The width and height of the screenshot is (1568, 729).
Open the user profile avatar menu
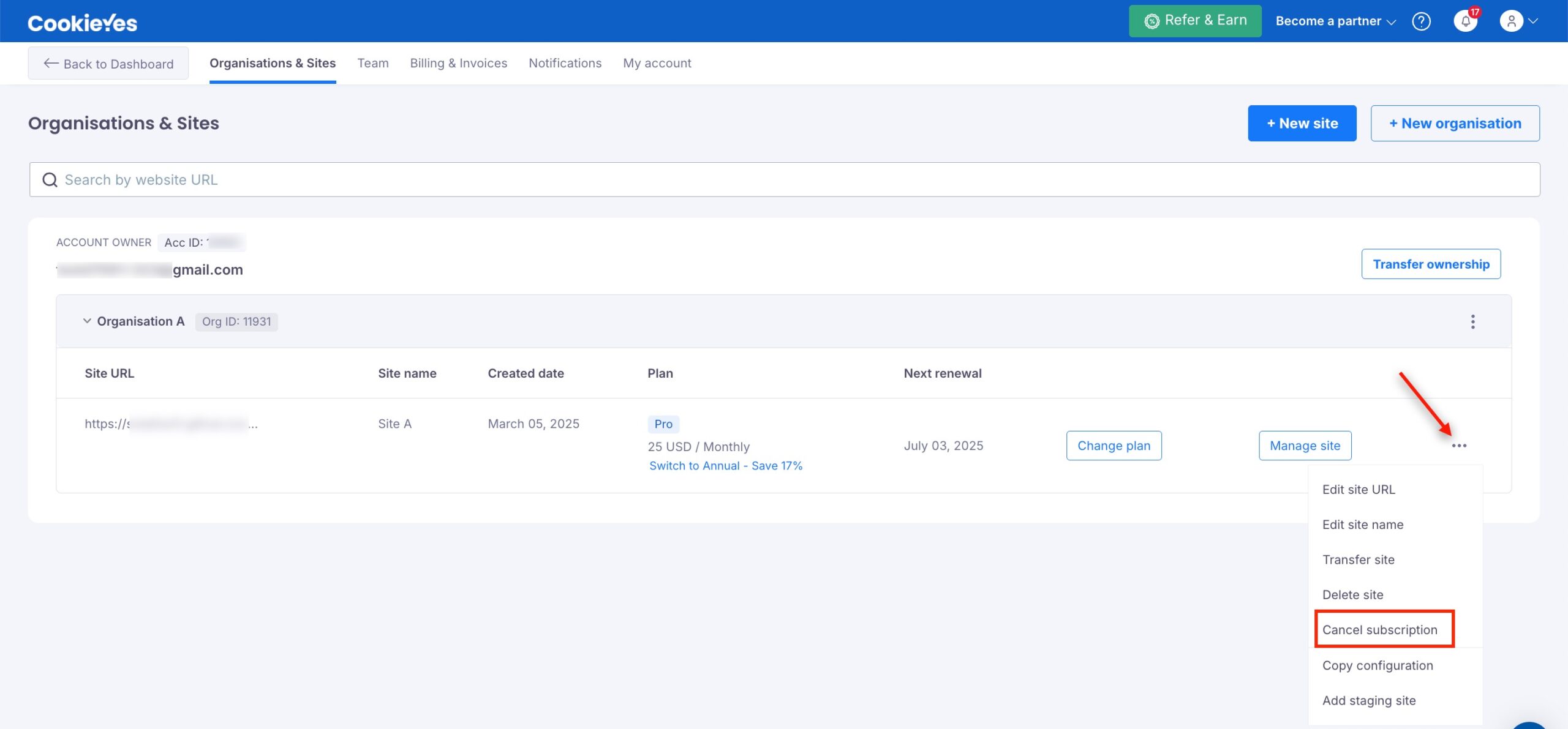[x=1518, y=21]
